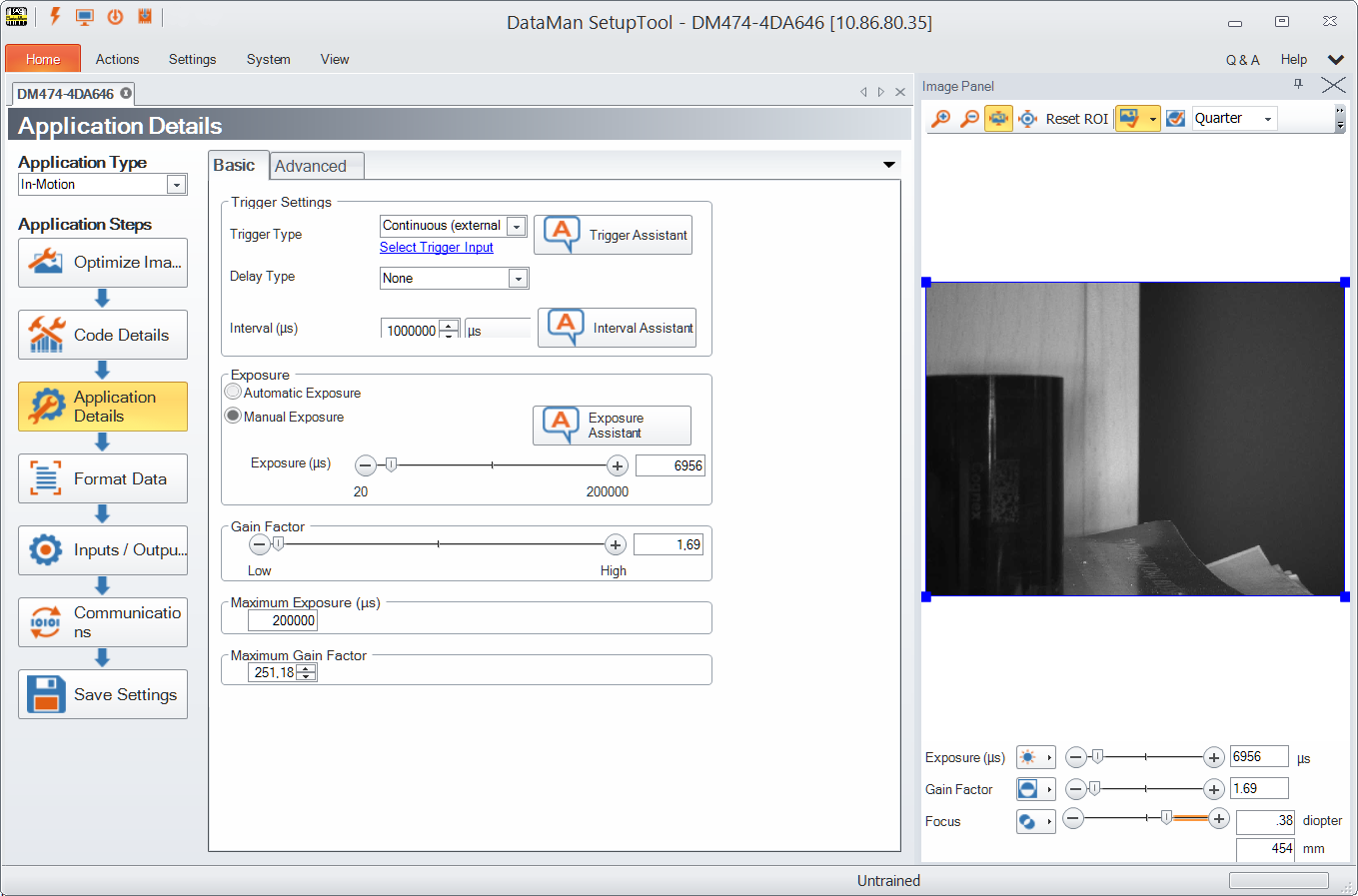Open the Quarter image size dropdown
Screen dimensions: 1358x896
tap(1268, 119)
